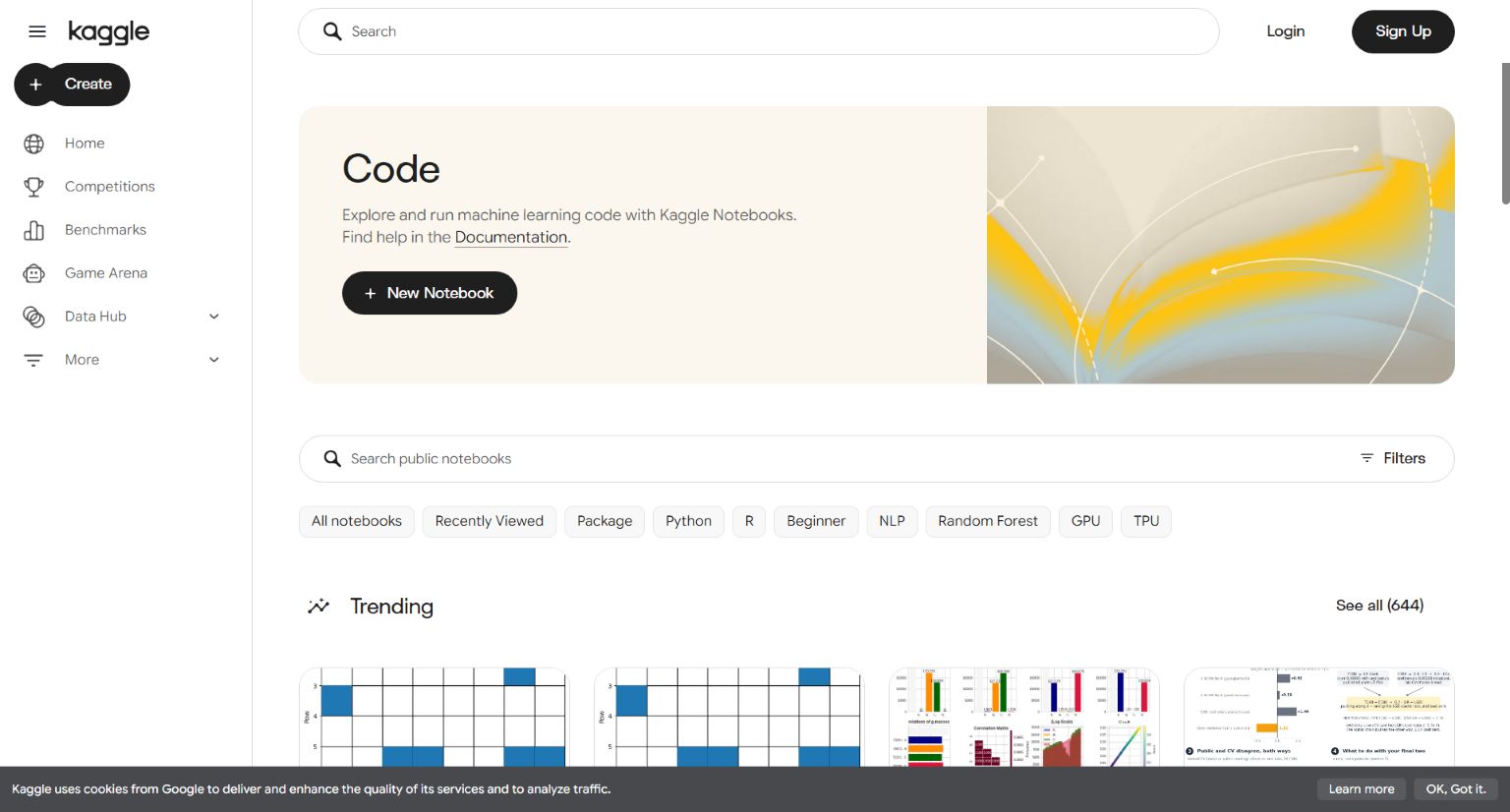Click the Home globe icon

point(33,144)
